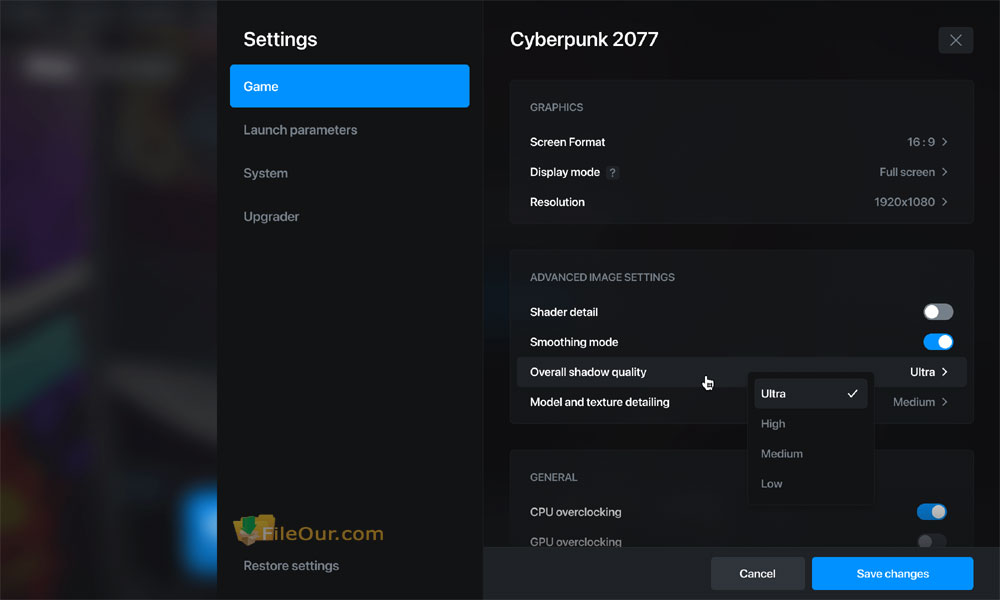This screenshot has width=1000, height=600.
Task: Click the Save changes button
Action: click(892, 574)
